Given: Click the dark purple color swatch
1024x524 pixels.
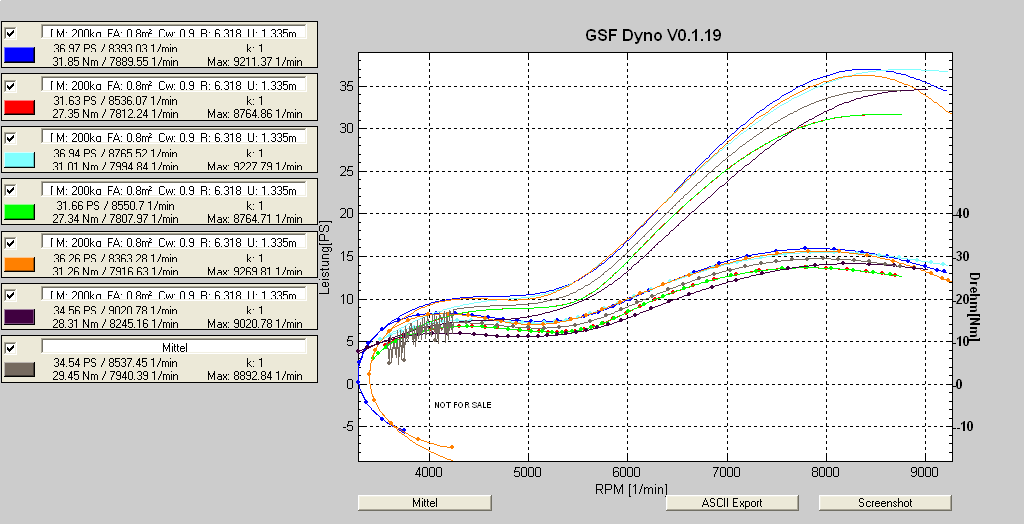Looking at the screenshot, I should [20, 317].
